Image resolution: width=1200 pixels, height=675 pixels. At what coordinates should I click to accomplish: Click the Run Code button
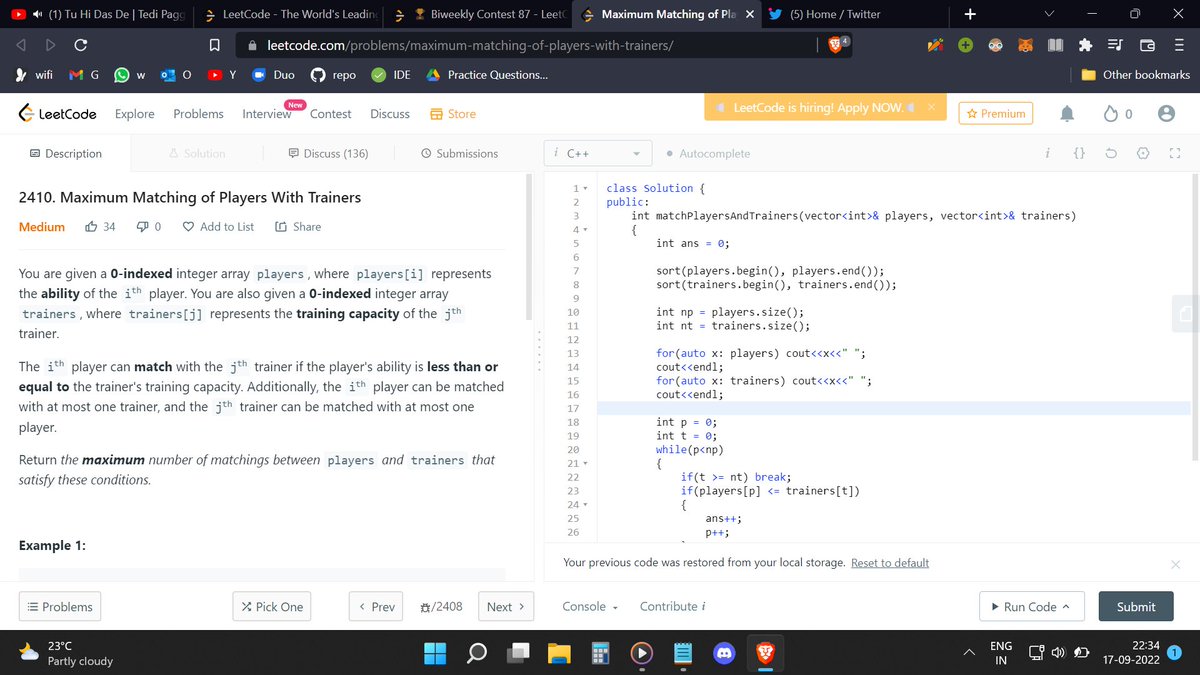pyautogui.click(x=1029, y=607)
